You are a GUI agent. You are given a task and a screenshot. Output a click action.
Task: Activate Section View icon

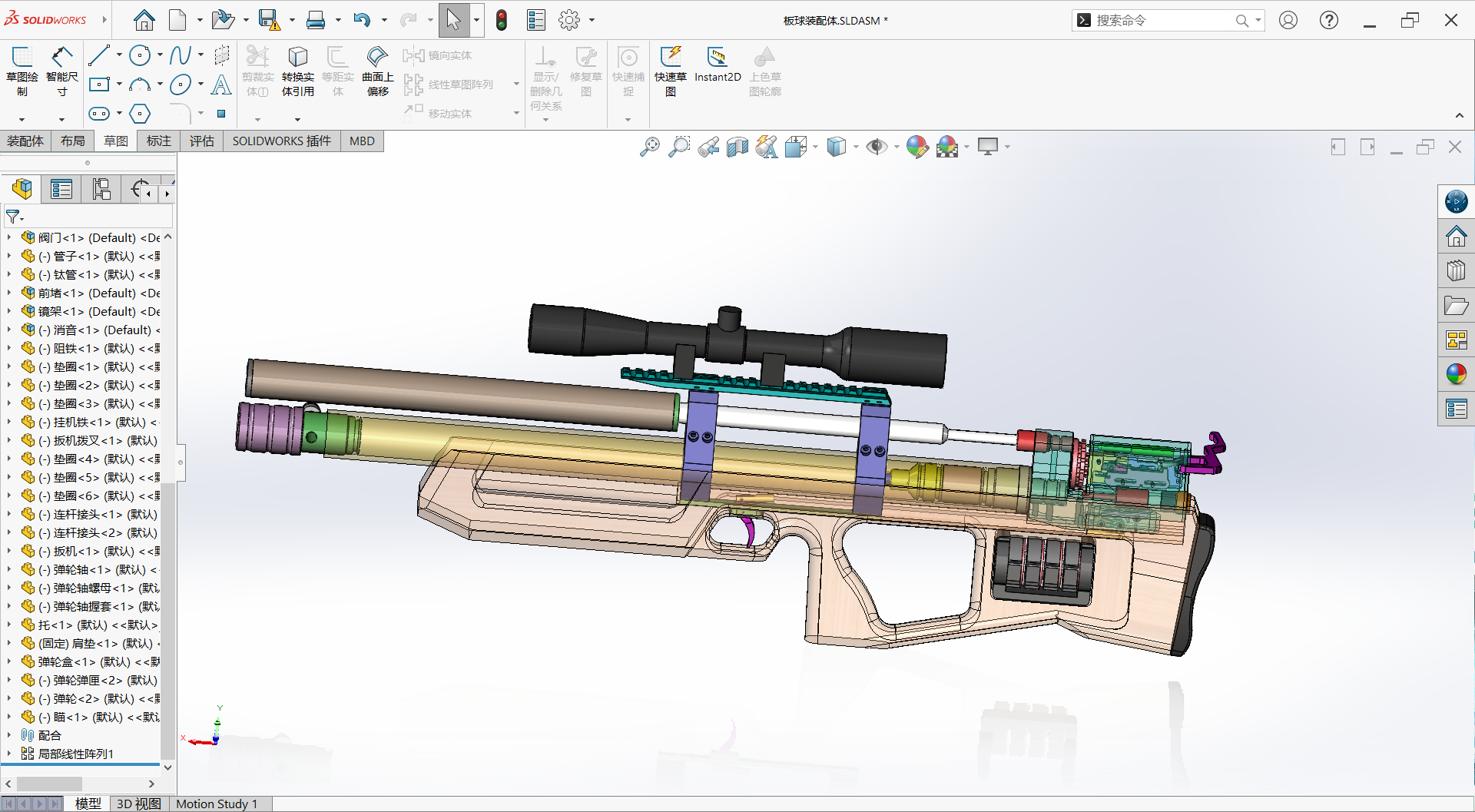tap(737, 146)
